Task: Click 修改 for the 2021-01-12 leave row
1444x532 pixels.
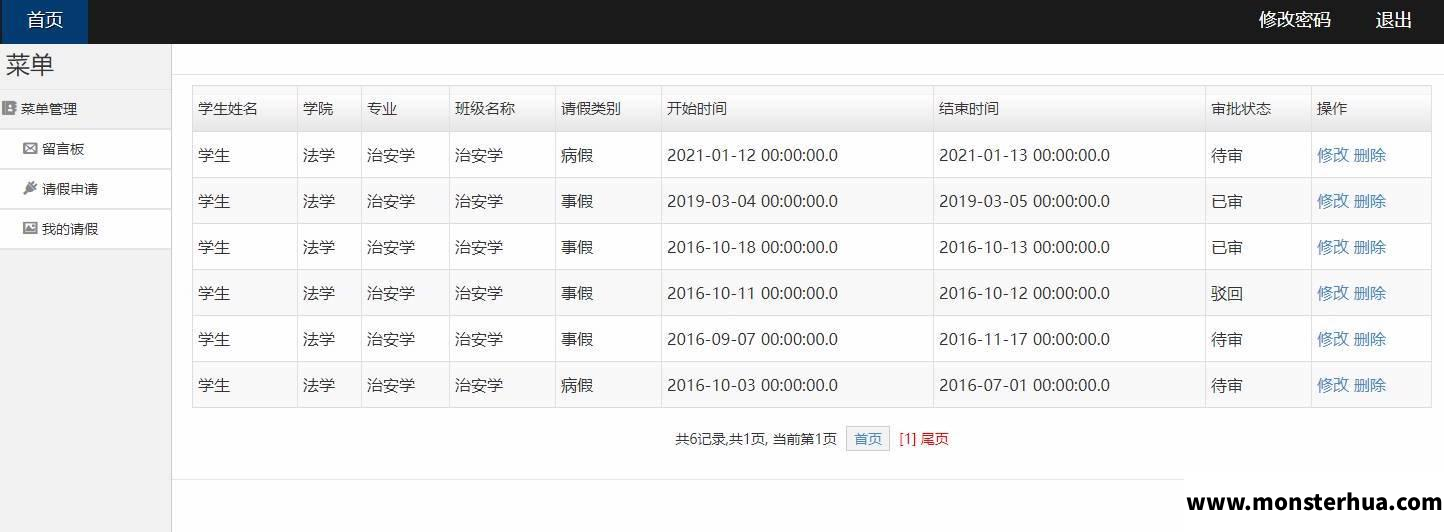Action: [1333, 155]
